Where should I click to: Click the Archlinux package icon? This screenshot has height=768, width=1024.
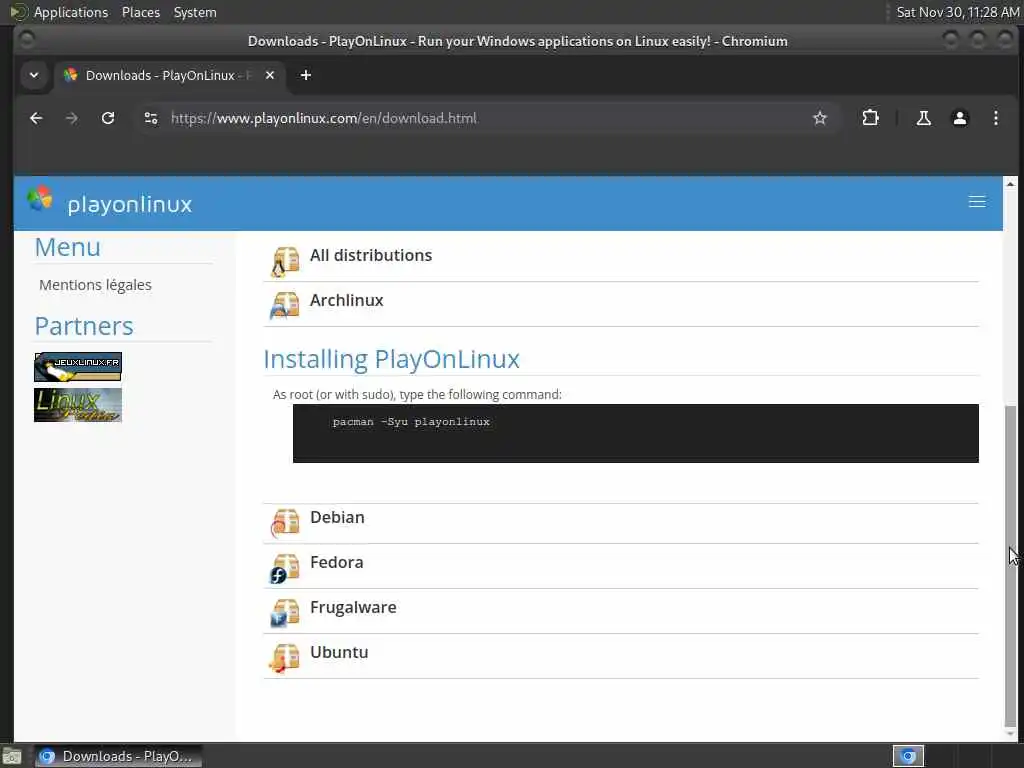click(x=285, y=306)
